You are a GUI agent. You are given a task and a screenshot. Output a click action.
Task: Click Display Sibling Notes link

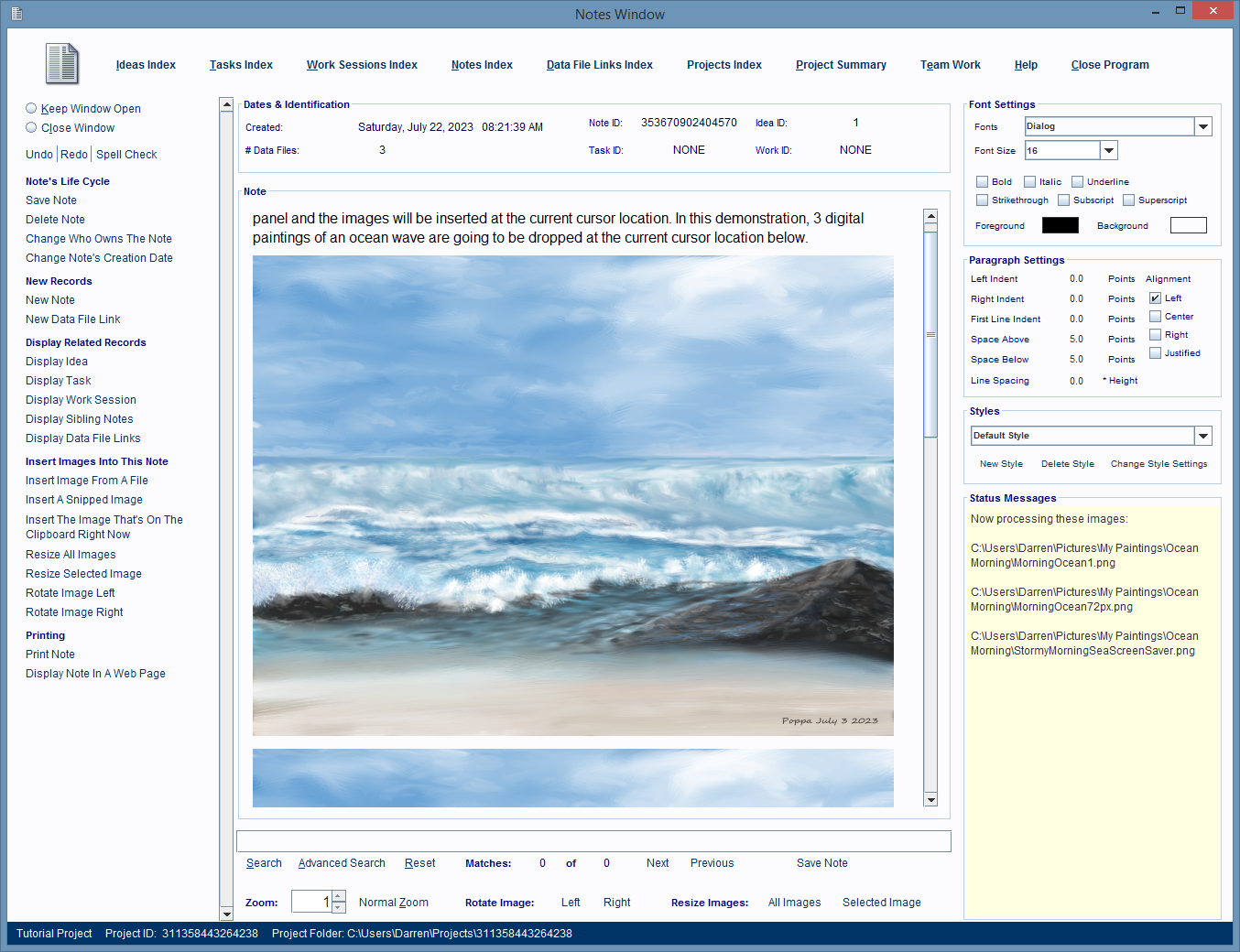click(x=80, y=419)
